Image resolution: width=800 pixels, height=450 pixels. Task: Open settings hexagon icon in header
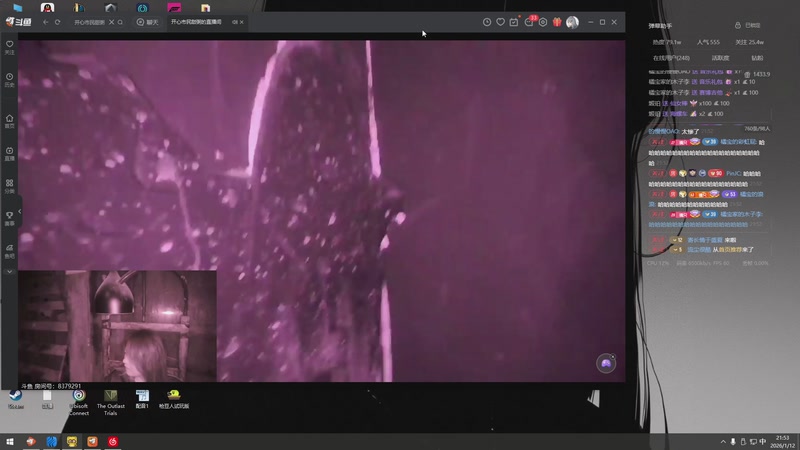pos(543,22)
